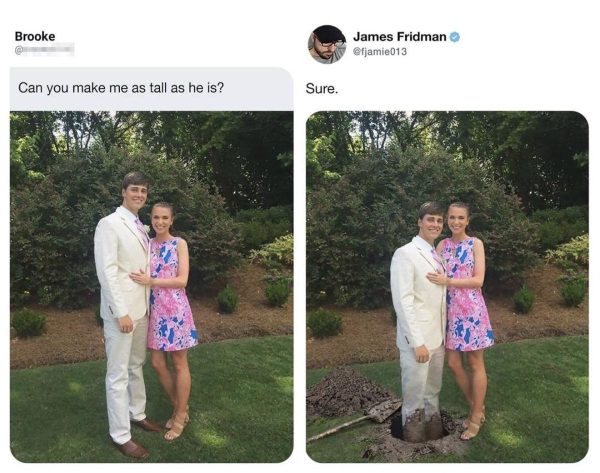600x473 pixels.
Task: Click the dirt pile beside the hole
Action: tap(344, 392)
